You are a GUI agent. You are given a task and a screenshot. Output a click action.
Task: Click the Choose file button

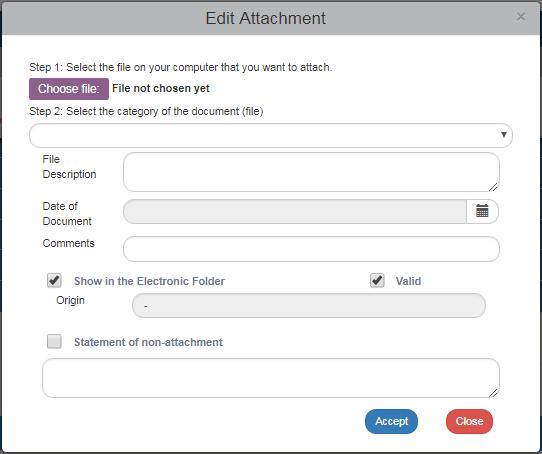[x=69, y=89]
